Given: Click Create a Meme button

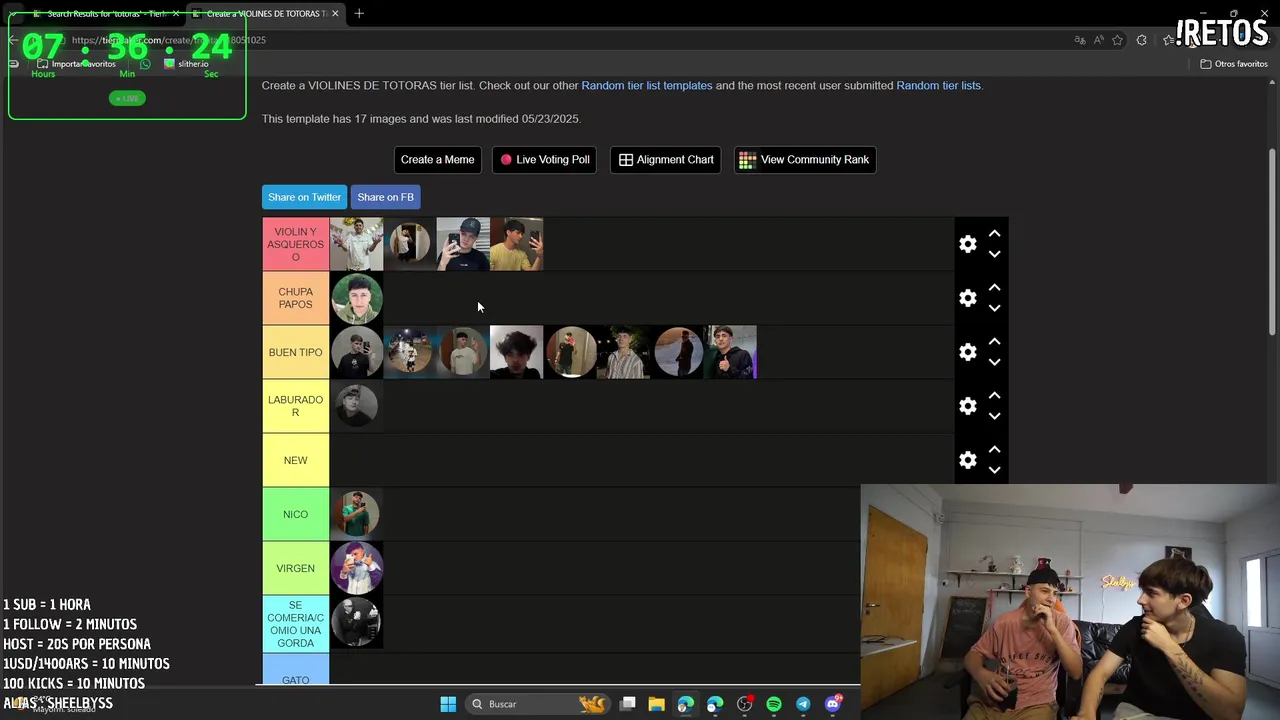Looking at the screenshot, I should [437, 160].
